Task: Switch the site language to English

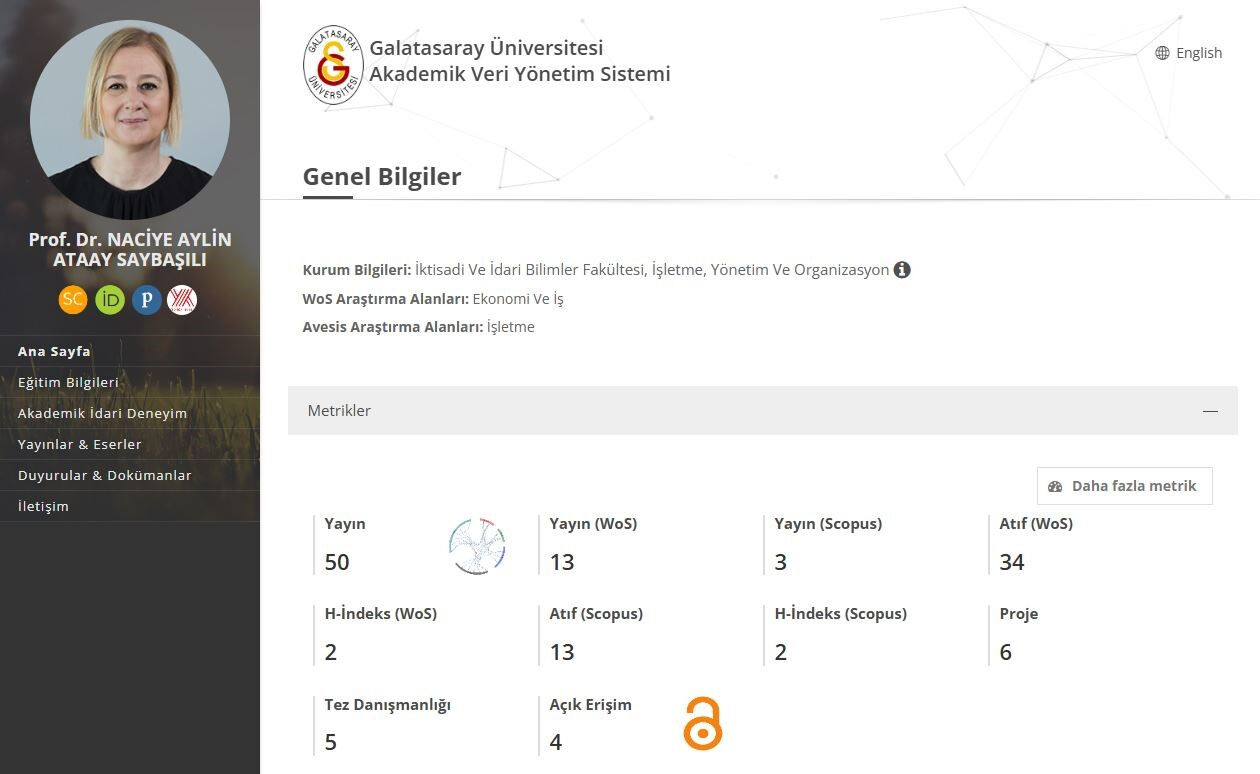Action: pyautogui.click(x=1197, y=53)
